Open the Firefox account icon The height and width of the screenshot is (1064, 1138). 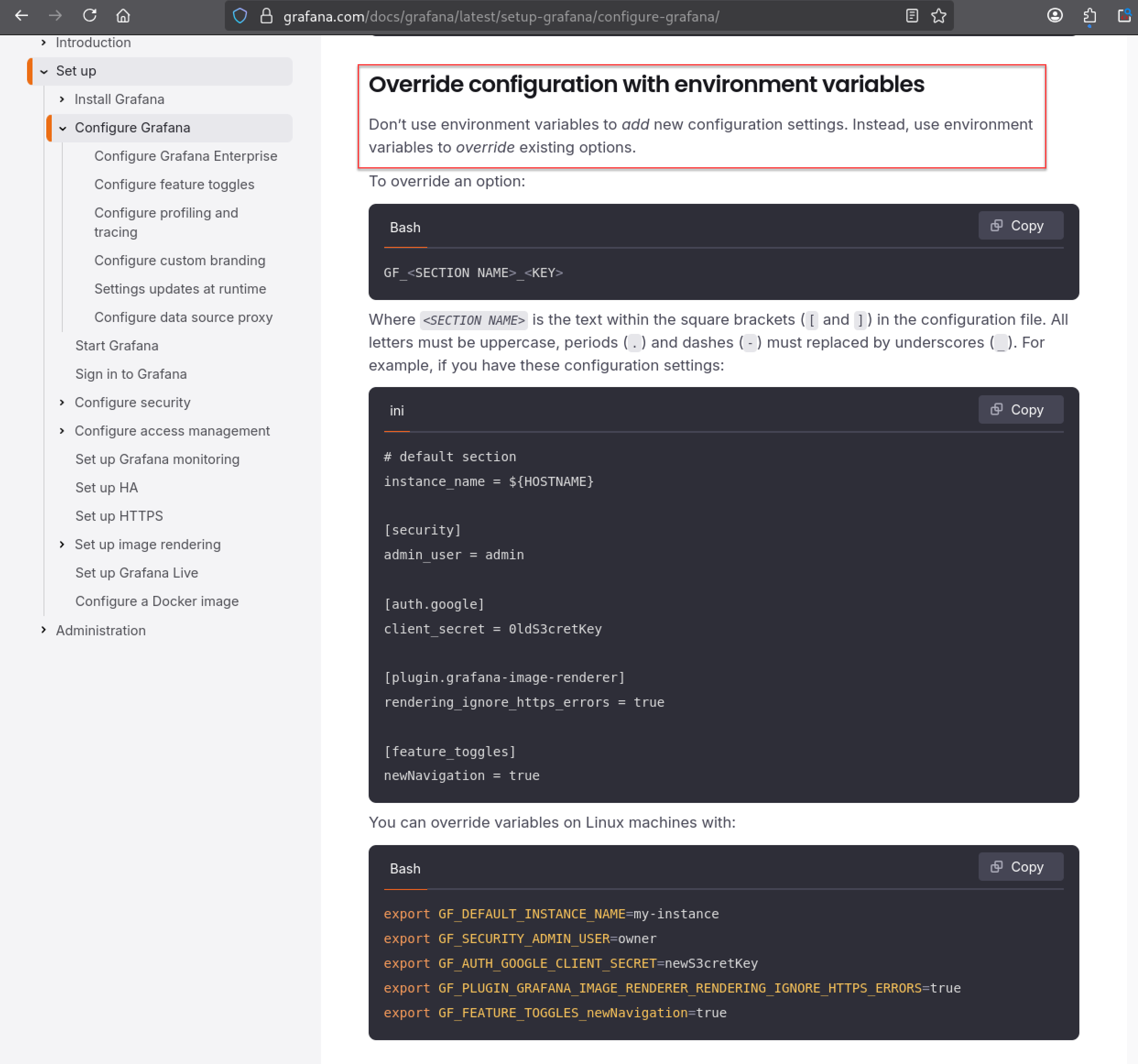[x=1055, y=16]
